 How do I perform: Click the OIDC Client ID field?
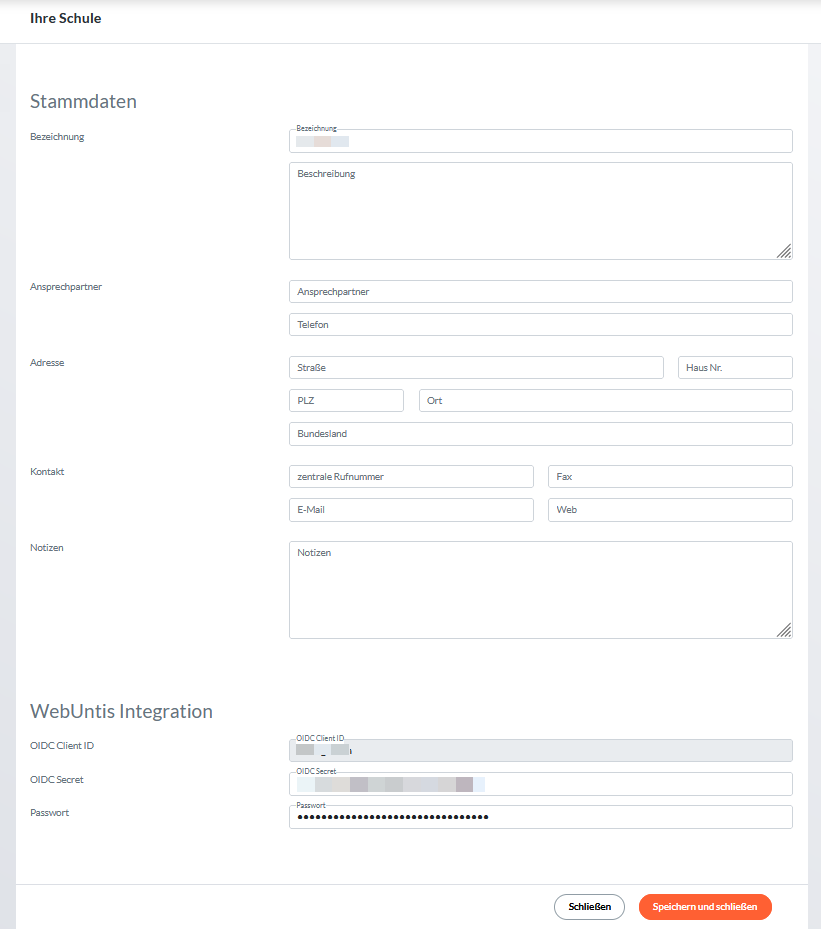(540, 751)
